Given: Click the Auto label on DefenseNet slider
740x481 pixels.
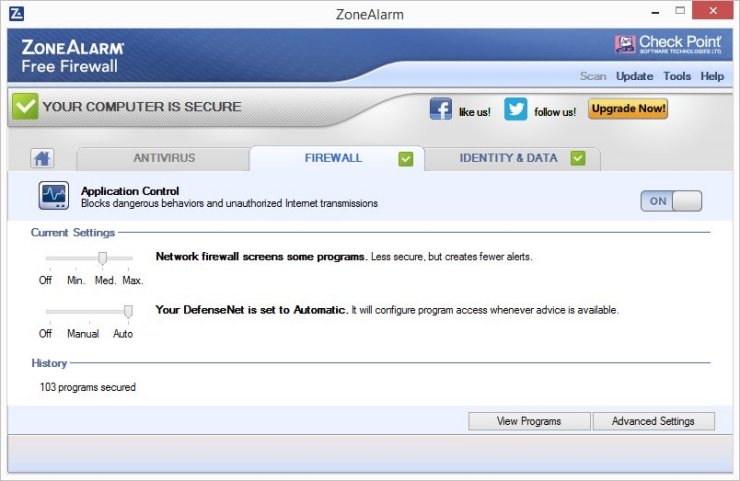Looking at the screenshot, I should 123,334.
